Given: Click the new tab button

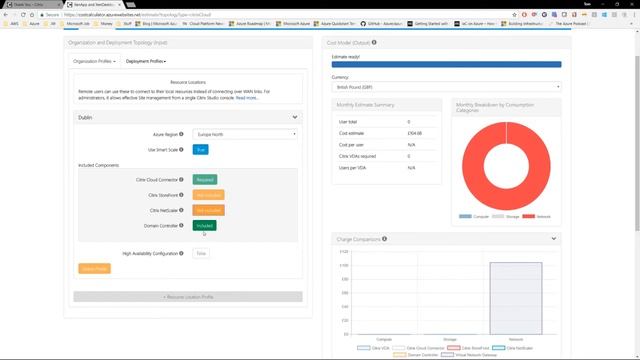Looking at the screenshot, I should tap(131, 4).
